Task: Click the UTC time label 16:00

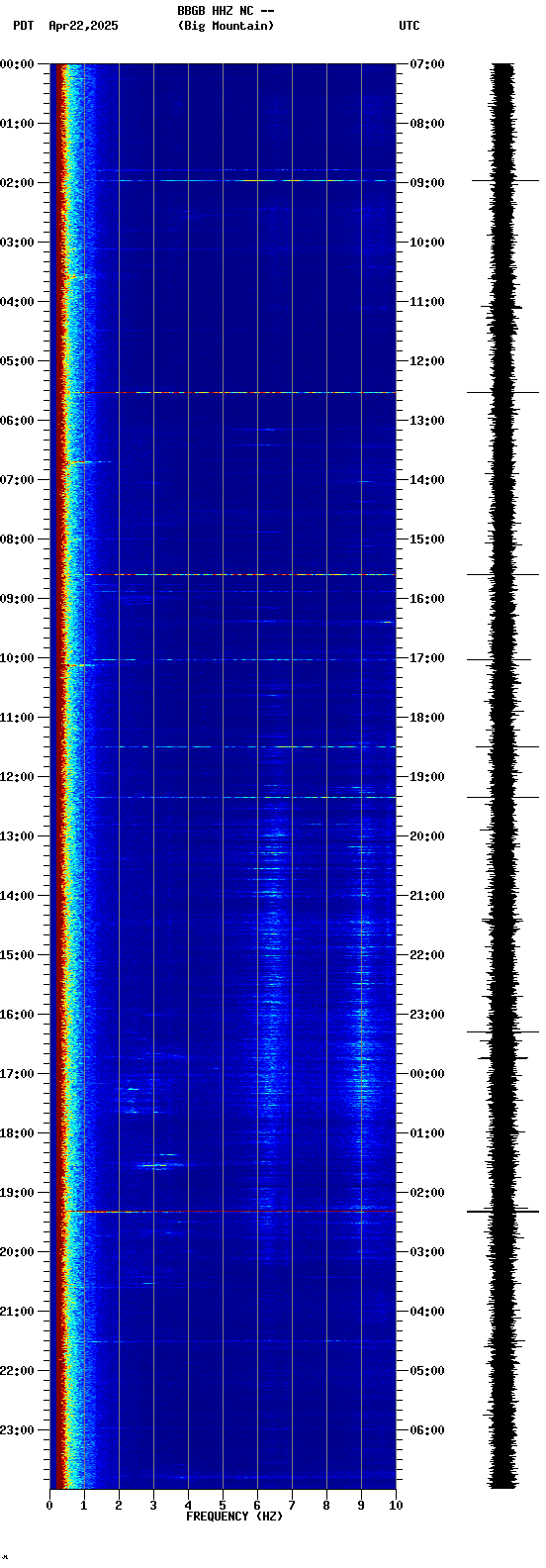Action: [x=426, y=599]
